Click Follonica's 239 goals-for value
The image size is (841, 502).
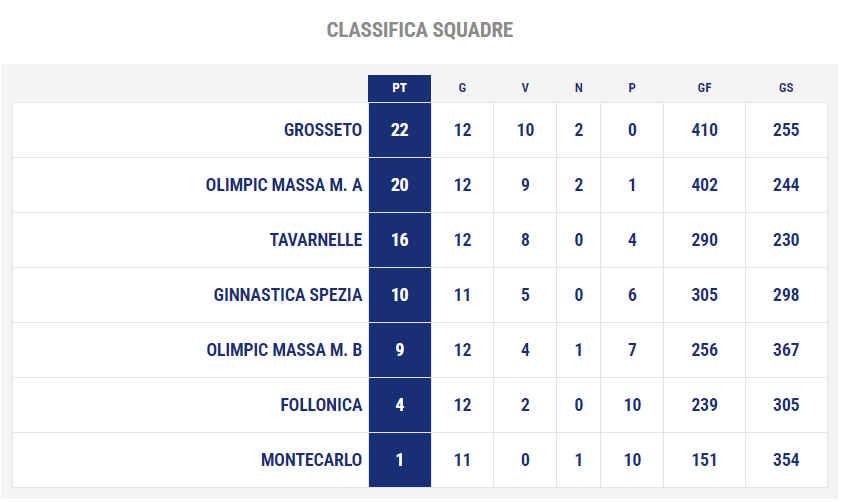tap(705, 405)
